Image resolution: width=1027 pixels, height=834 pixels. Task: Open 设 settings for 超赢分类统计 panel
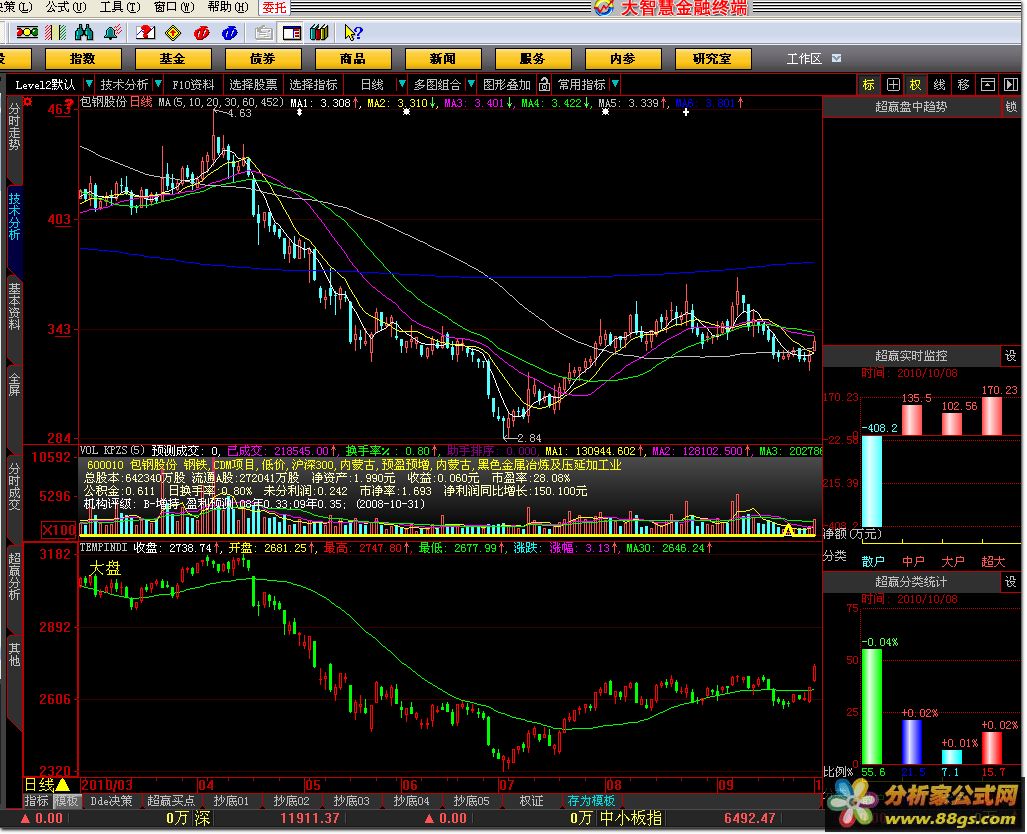[x=1011, y=582]
